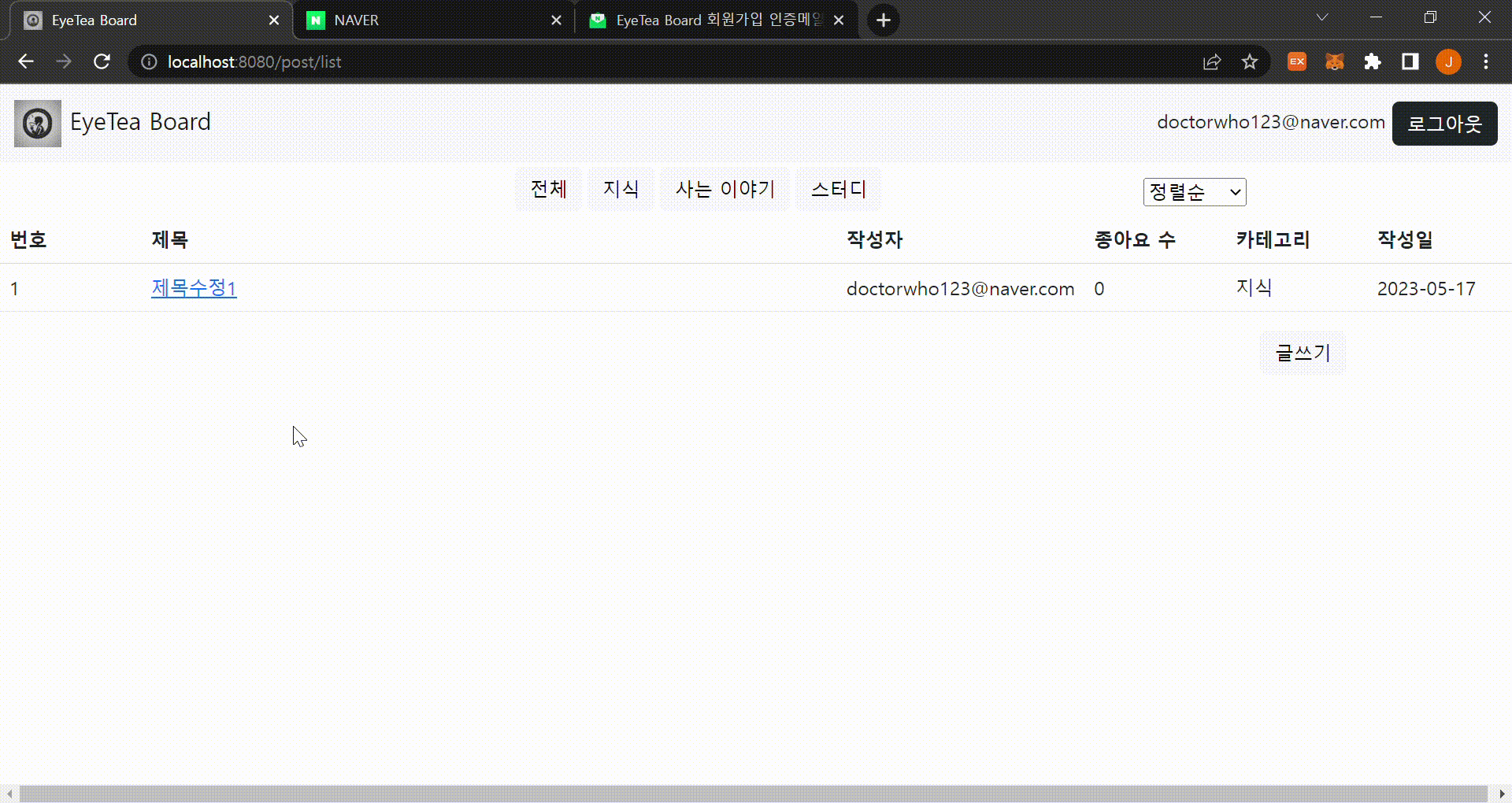The height and width of the screenshot is (803, 1512).
Task: Open the browser Extensions puzzle icon
Action: tap(1373, 61)
